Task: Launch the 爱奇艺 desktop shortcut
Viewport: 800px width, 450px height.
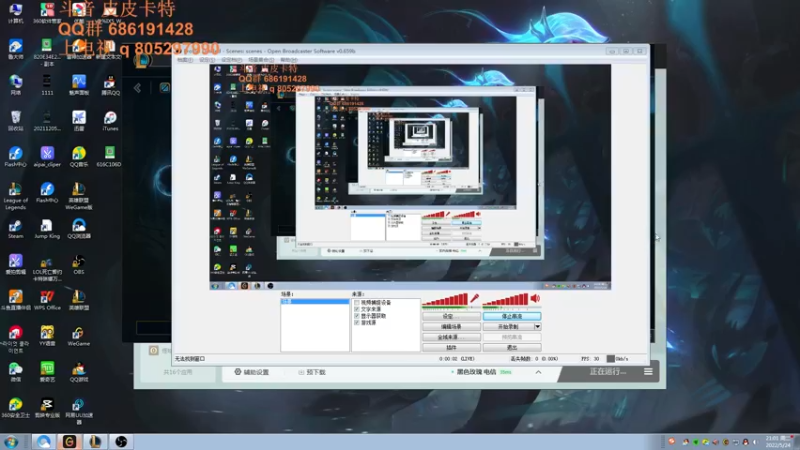Action: tap(47, 372)
